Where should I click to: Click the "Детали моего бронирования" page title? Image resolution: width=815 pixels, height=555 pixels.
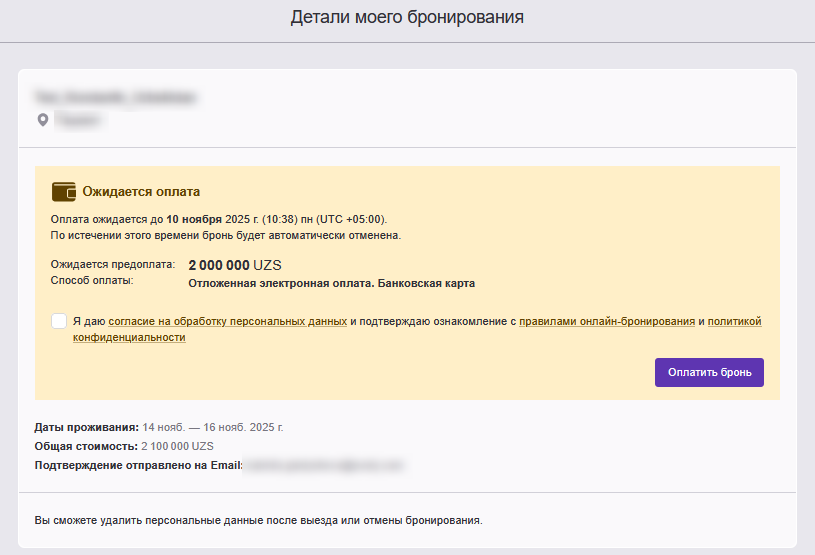click(407, 17)
